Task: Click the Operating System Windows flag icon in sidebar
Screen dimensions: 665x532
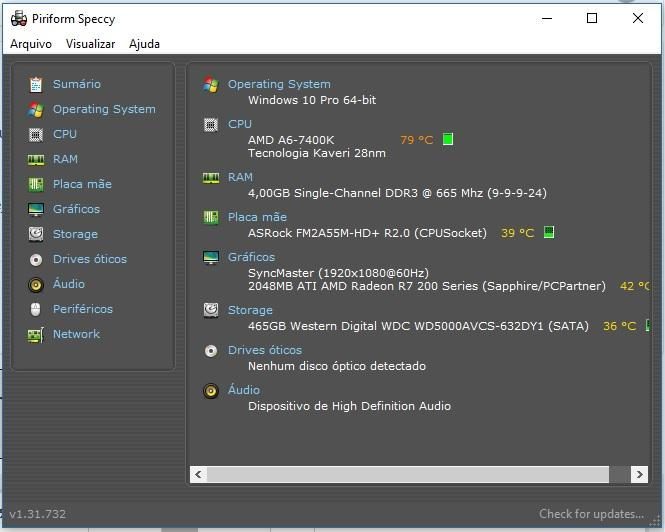Action: (x=36, y=109)
